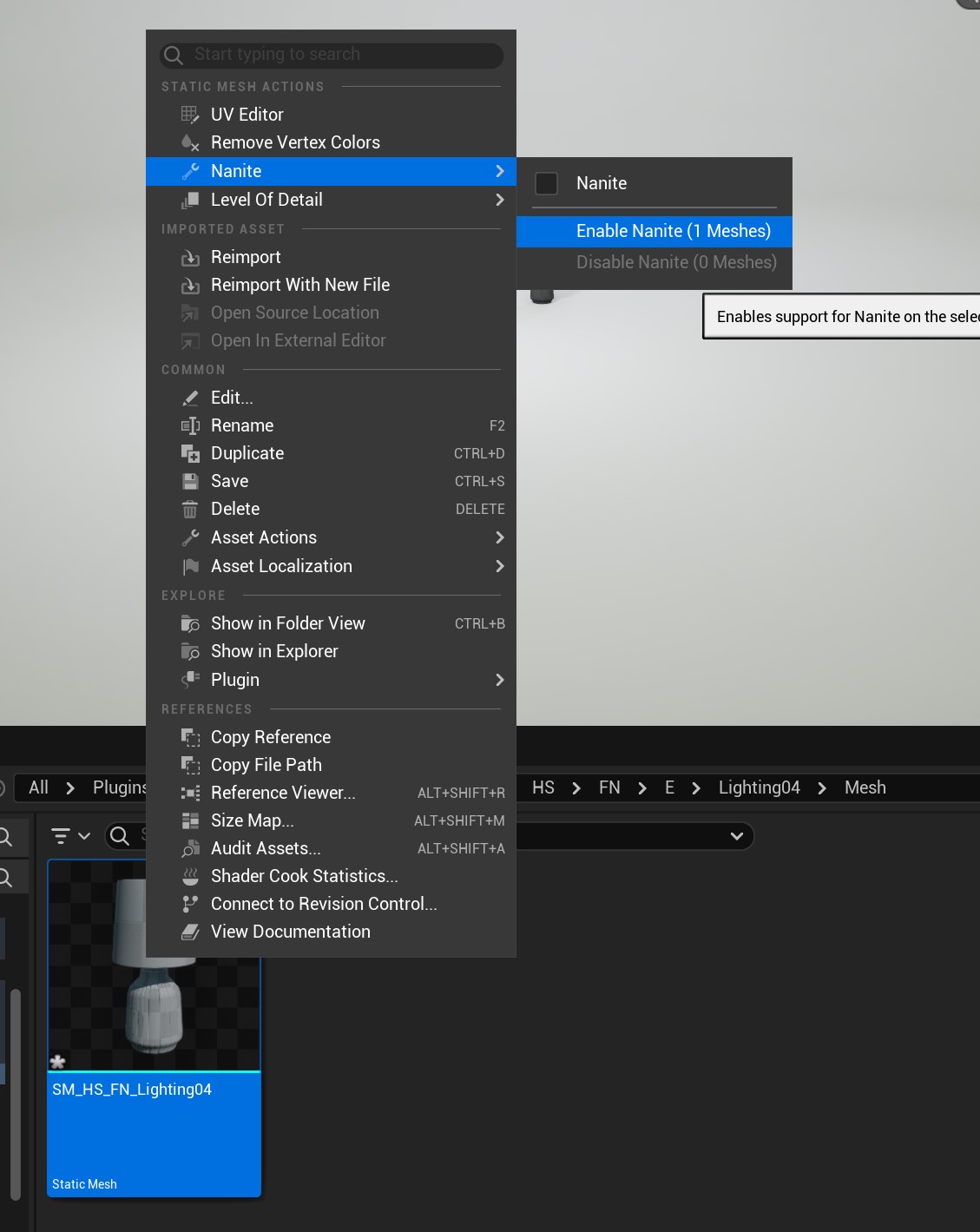Click the Shader Cook Statistics icon

[190, 876]
